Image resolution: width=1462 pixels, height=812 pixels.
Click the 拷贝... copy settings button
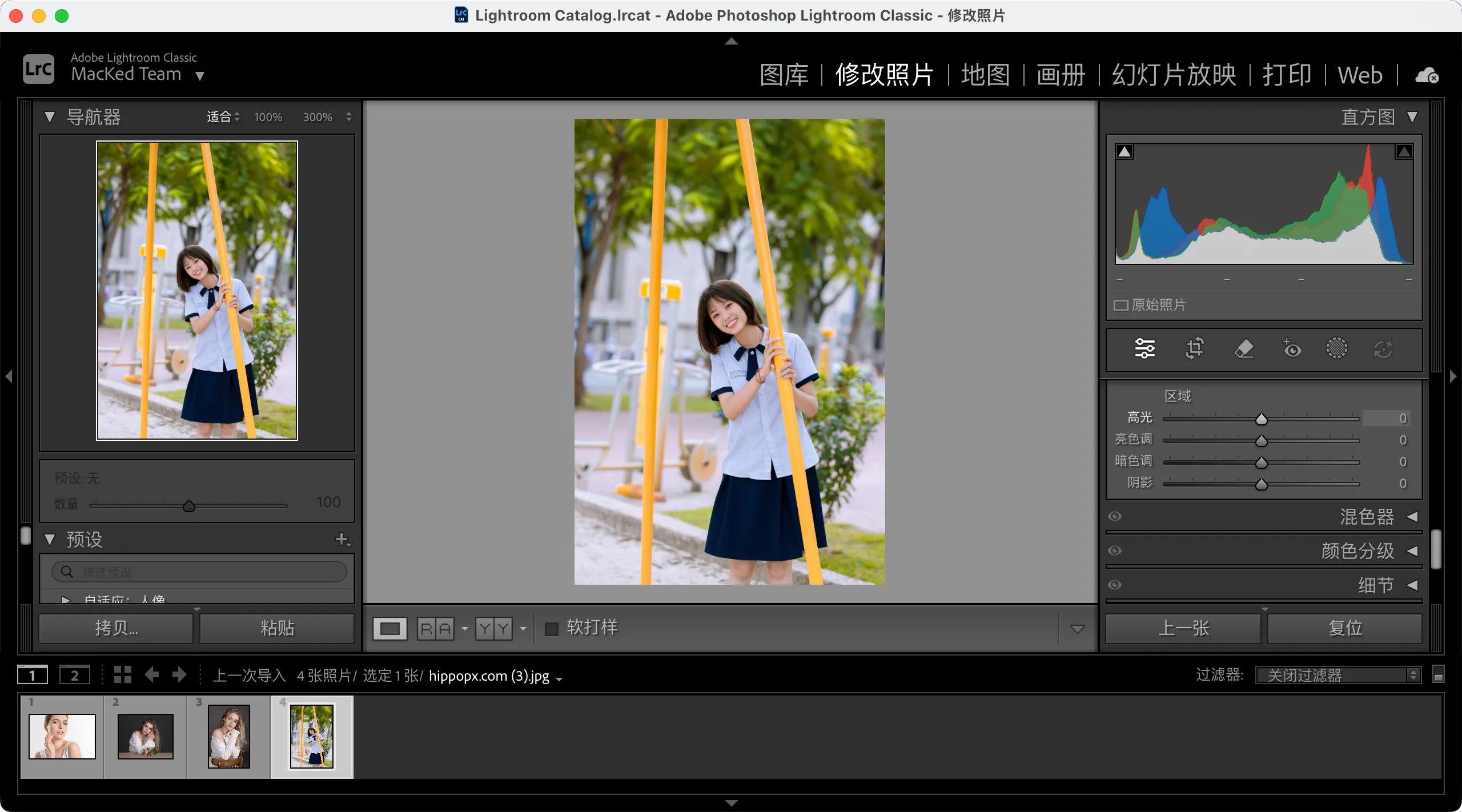116,628
